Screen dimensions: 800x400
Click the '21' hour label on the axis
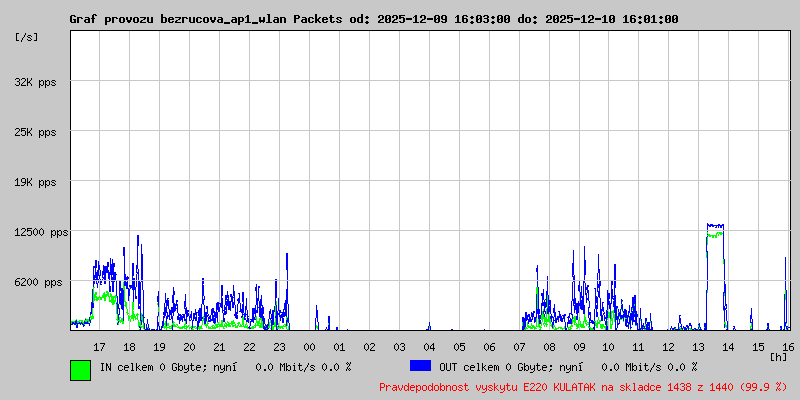click(219, 347)
